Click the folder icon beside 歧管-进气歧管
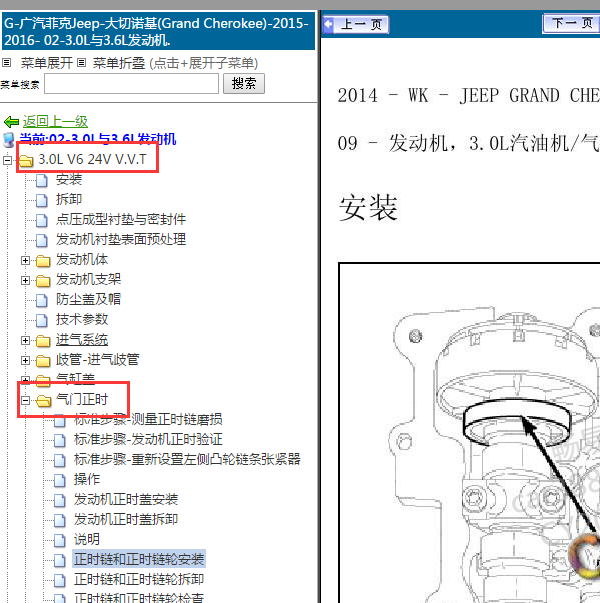This screenshot has width=600, height=603. [43, 360]
